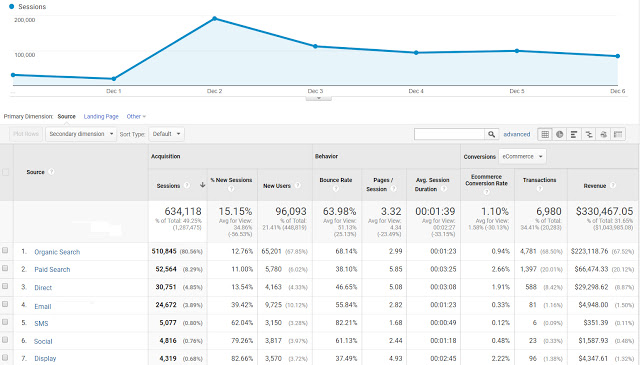
Task: Open help icon for New Users column
Action: tap(298, 185)
